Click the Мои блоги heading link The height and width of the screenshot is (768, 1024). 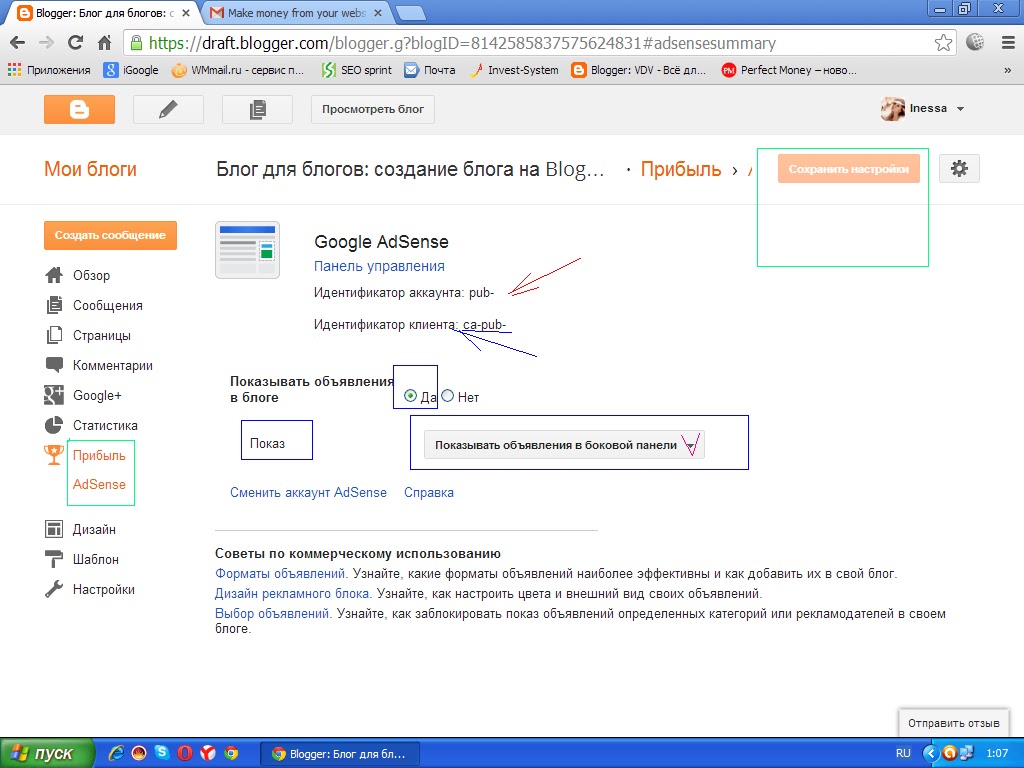click(x=90, y=169)
